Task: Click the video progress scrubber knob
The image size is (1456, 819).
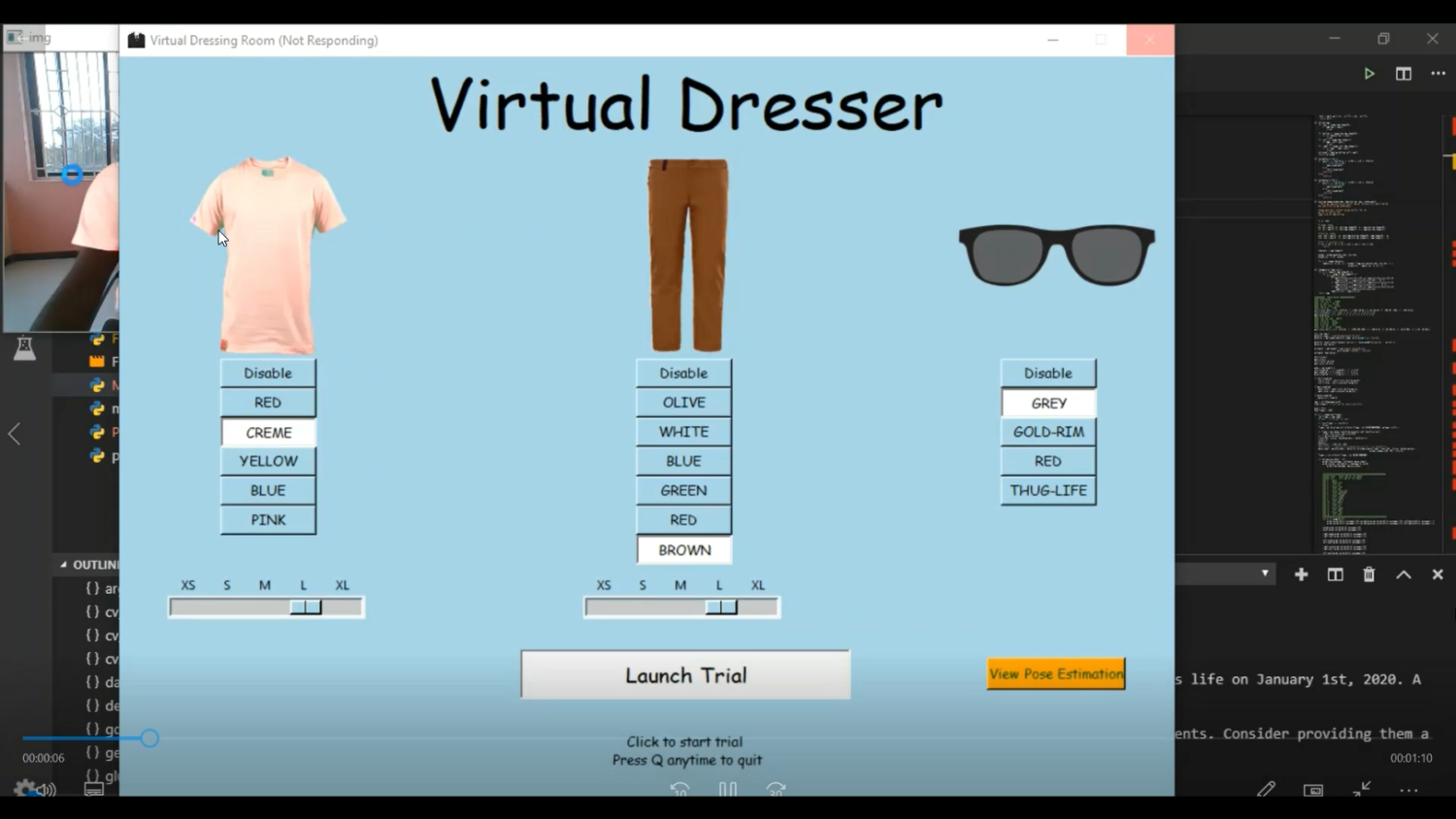Action: 149,738
